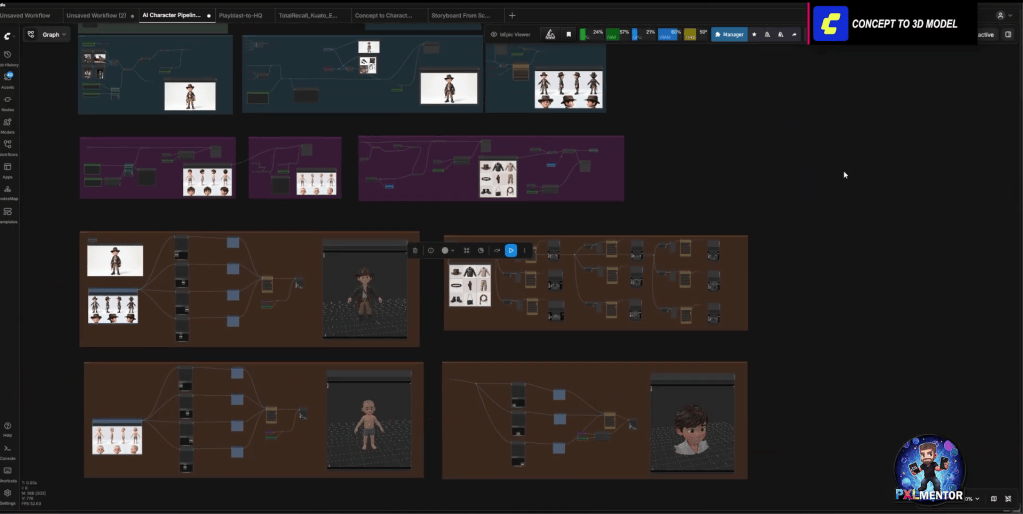
Task: Click the blue VRAM usage meter
Action: pyautogui.click(x=669, y=35)
